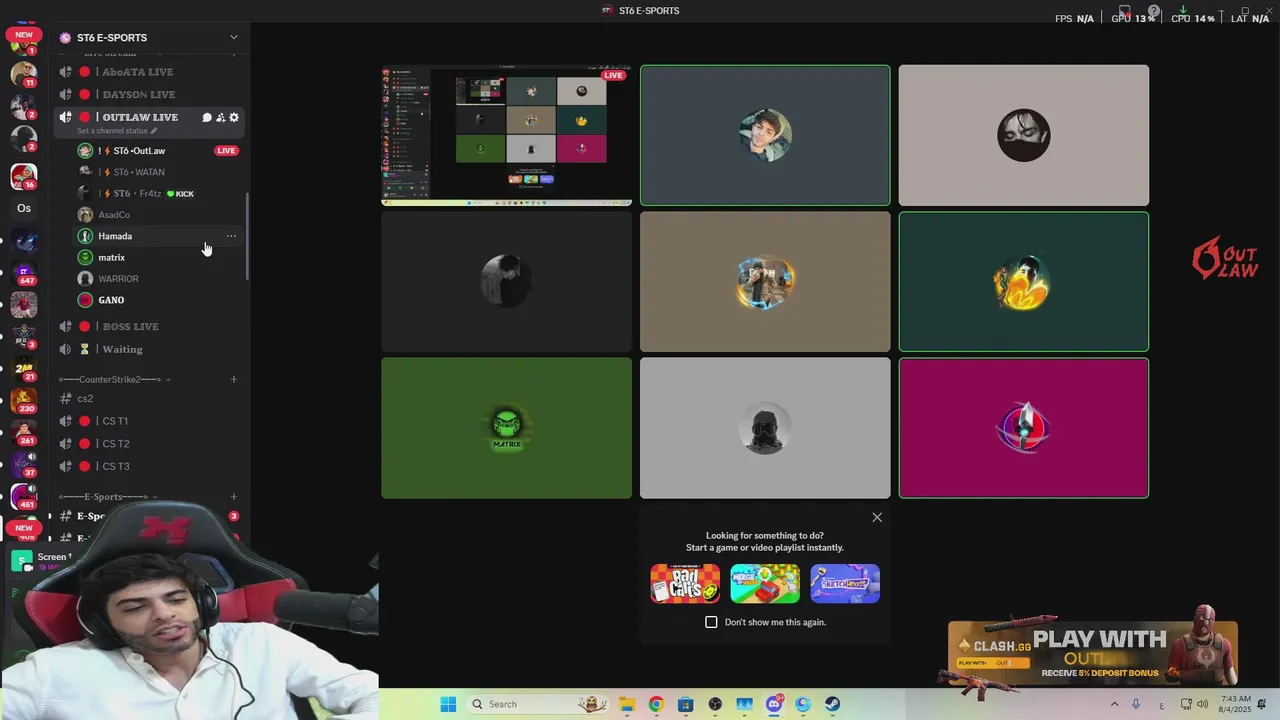Open Microsoft Store from taskbar
Viewport: 1280px width, 720px height.
pyautogui.click(x=685, y=704)
